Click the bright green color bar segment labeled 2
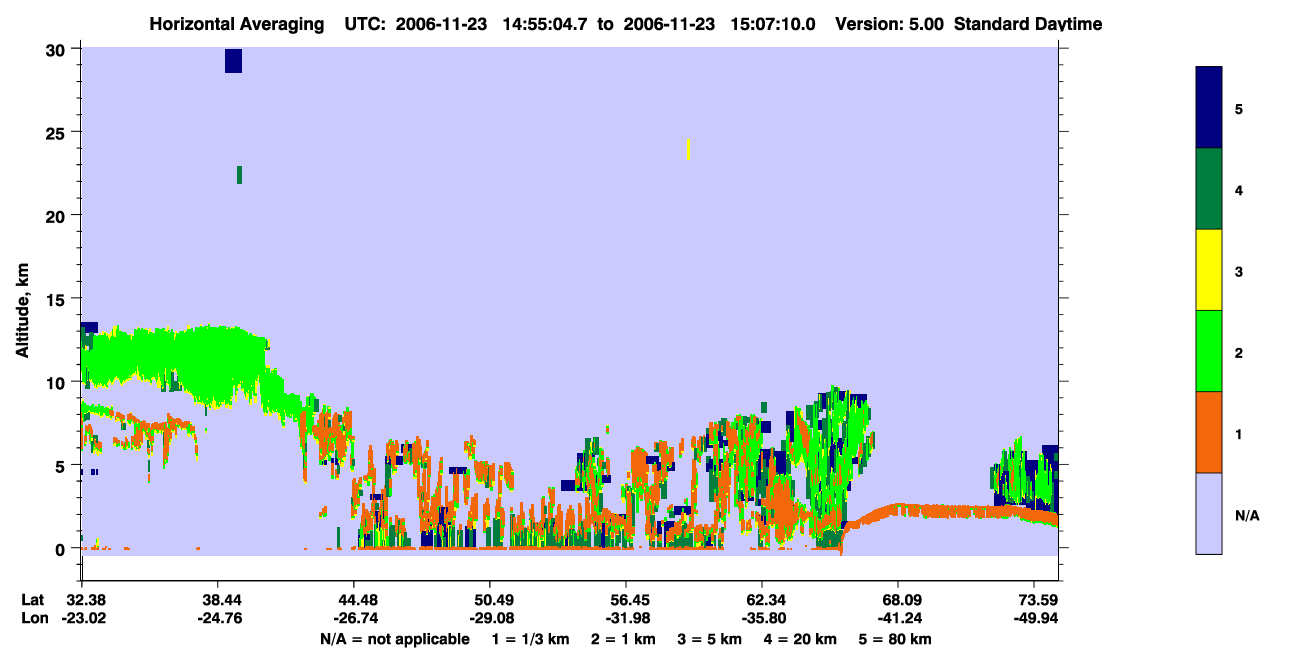1300x667 pixels. click(1209, 351)
